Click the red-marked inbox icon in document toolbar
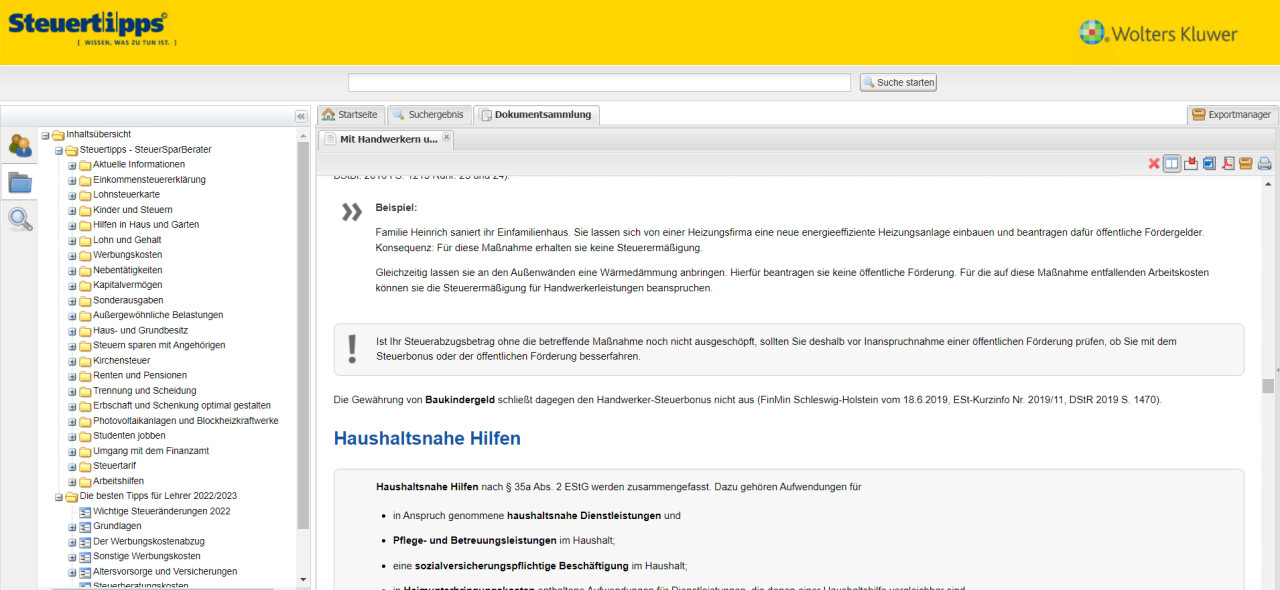Screen dimensions: 1280x590 tap(1191, 164)
